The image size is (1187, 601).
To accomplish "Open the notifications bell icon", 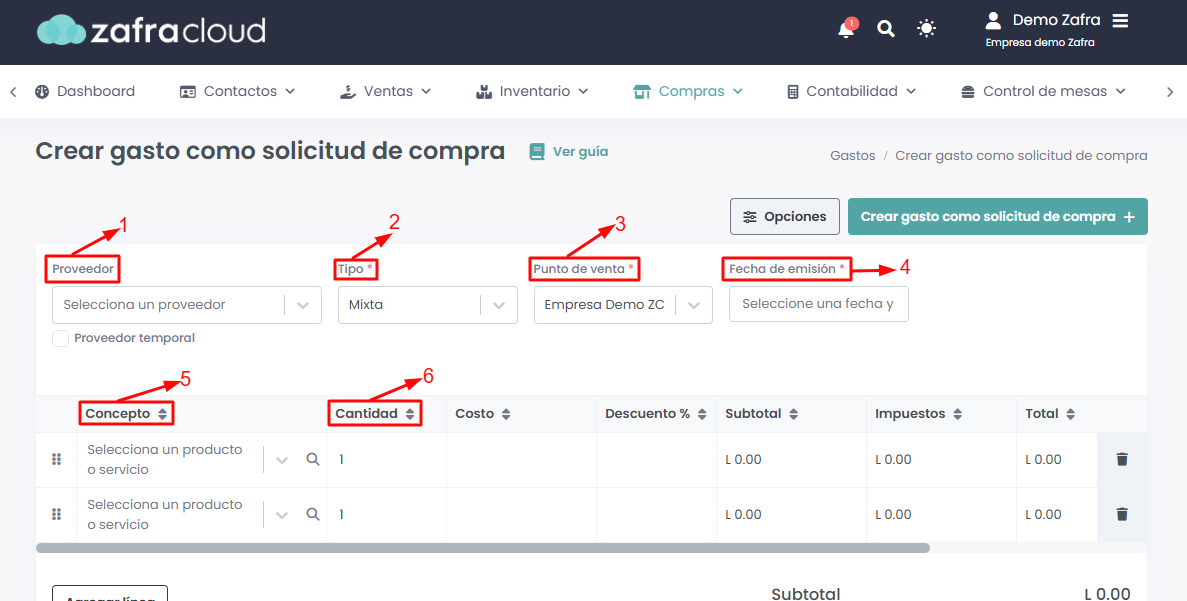I will click(846, 30).
